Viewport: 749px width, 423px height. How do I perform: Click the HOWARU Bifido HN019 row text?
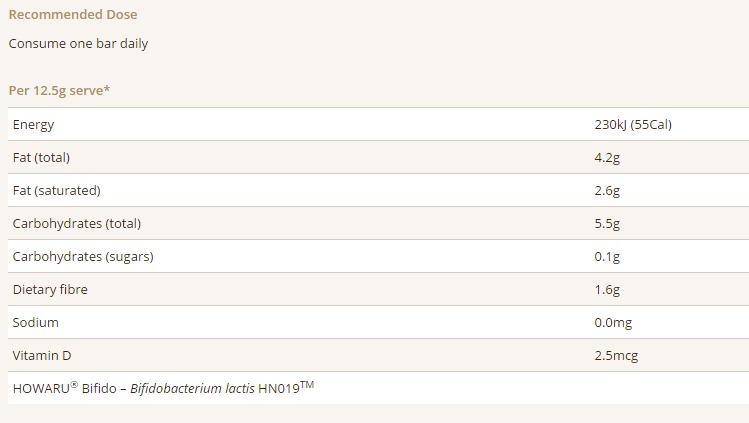coord(163,387)
